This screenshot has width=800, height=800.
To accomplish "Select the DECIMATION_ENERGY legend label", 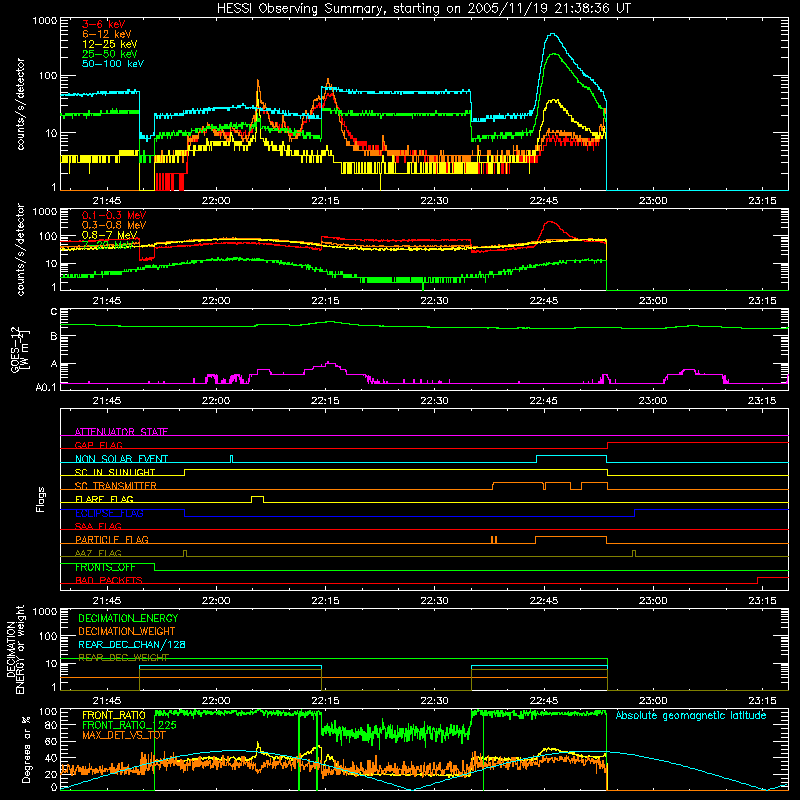I will tap(128, 618).
